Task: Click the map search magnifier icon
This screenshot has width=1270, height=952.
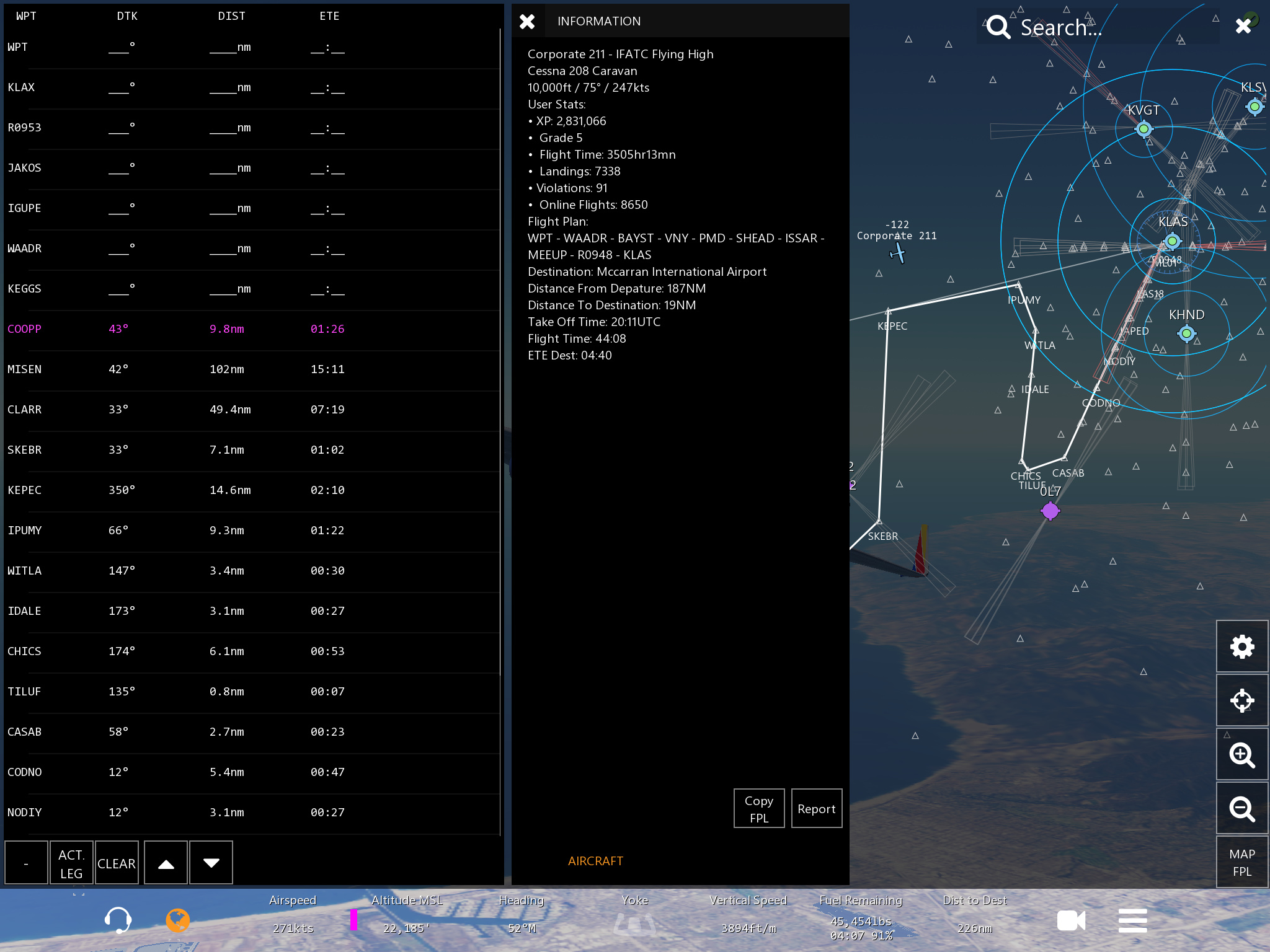Action: [998, 27]
